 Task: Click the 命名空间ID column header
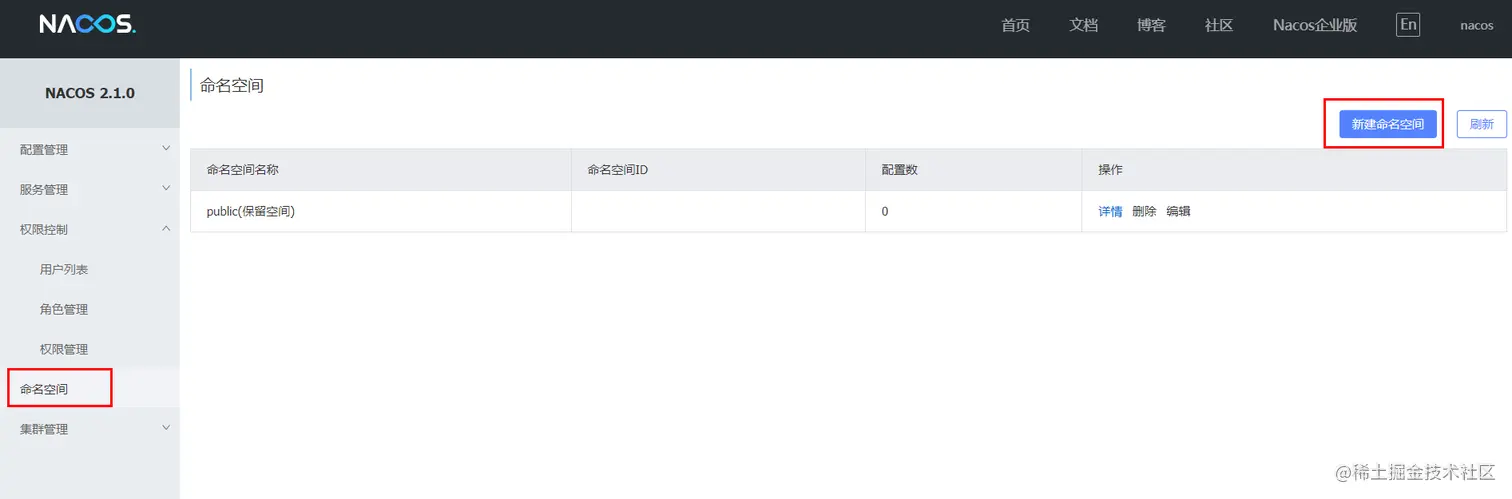[718, 170]
